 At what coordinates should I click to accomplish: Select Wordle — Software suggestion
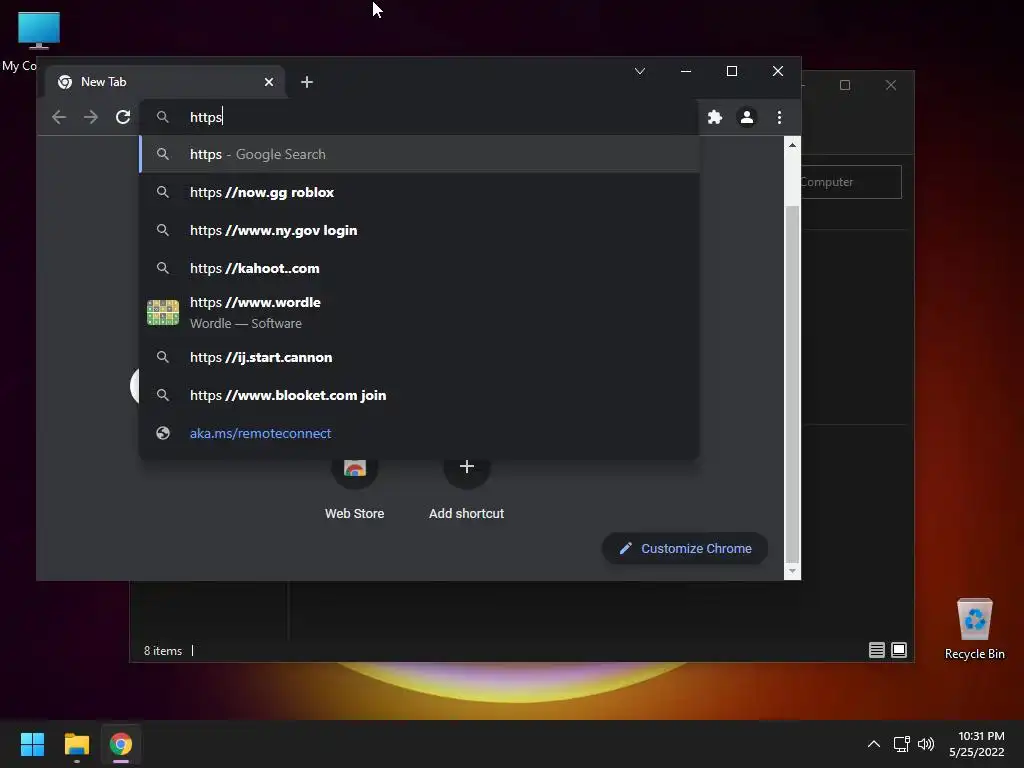point(419,312)
